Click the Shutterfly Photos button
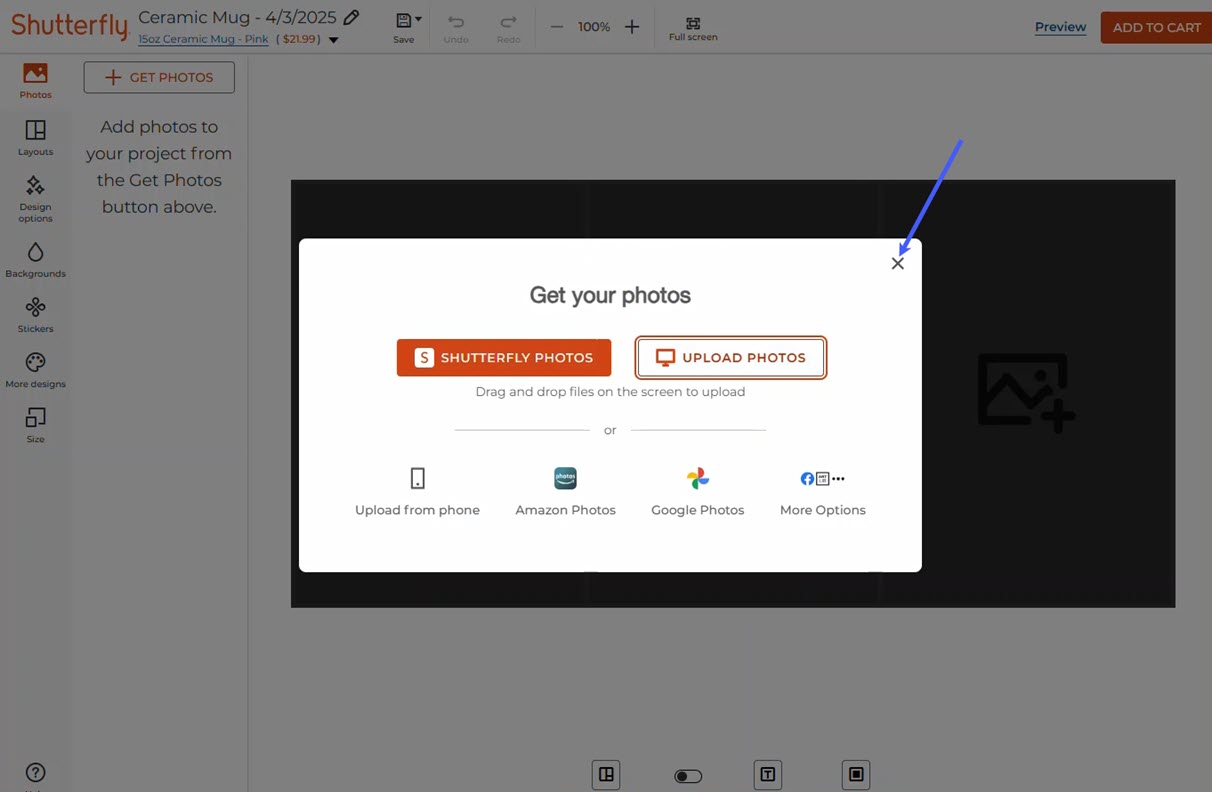The image size is (1212, 792). pyautogui.click(x=504, y=357)
